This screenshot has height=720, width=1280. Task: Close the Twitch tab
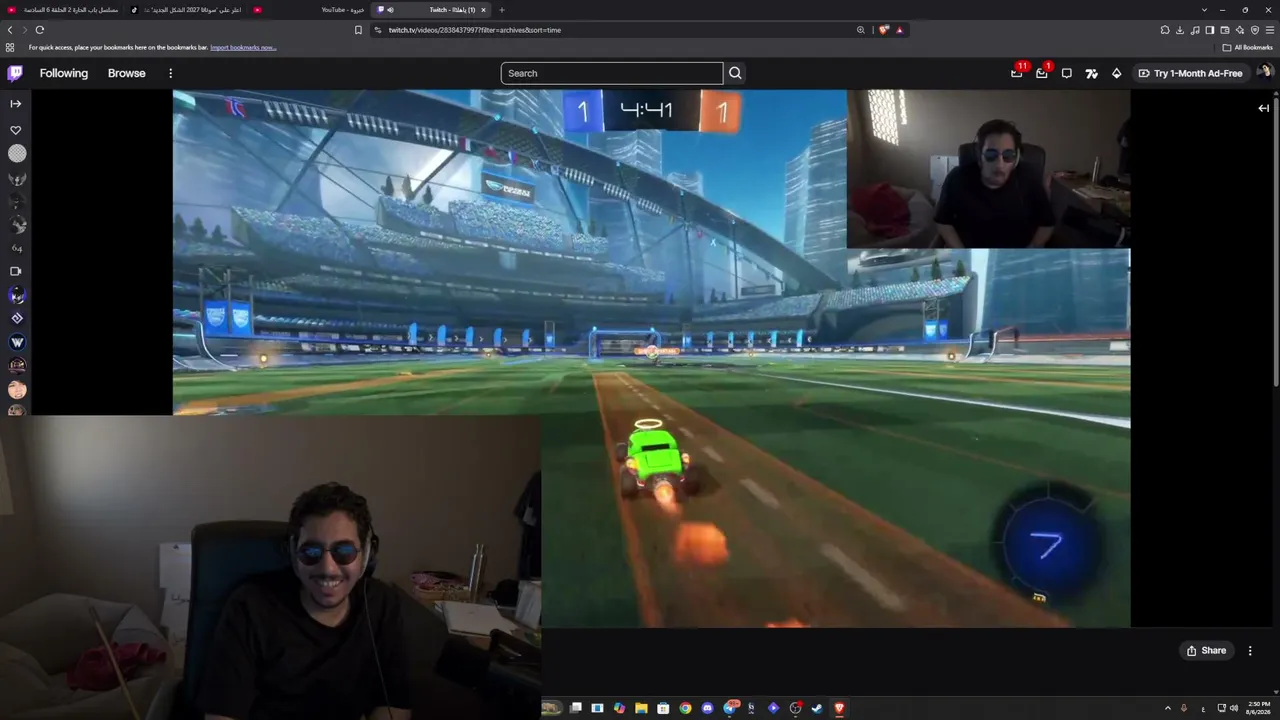(x=484, y=10)
